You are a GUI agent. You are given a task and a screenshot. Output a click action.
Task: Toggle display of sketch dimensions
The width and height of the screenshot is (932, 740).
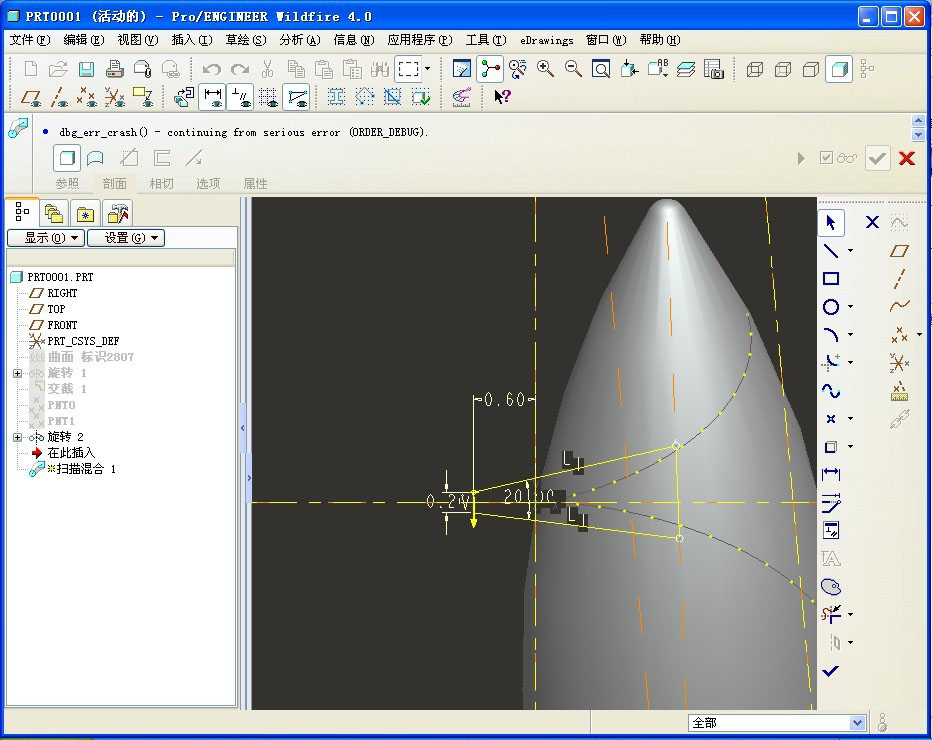tap(212, 97)
